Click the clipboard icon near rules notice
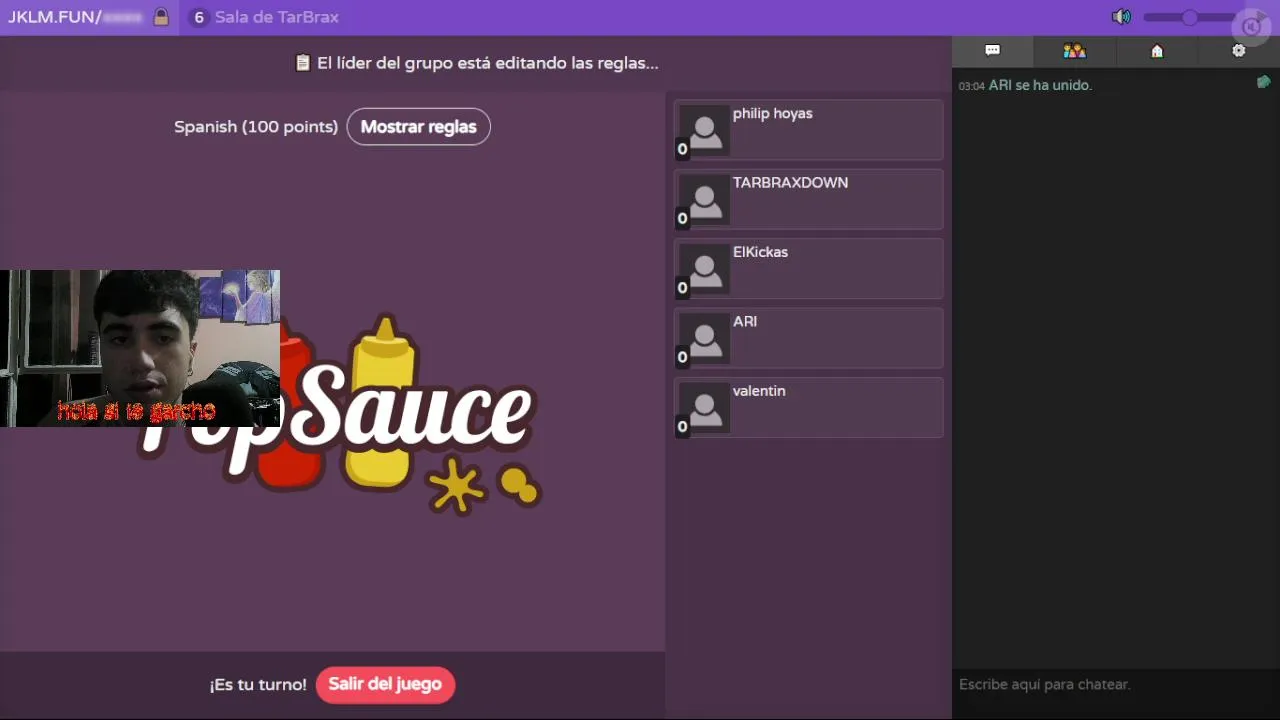1280x720 pixels. (x=303, y=63)
